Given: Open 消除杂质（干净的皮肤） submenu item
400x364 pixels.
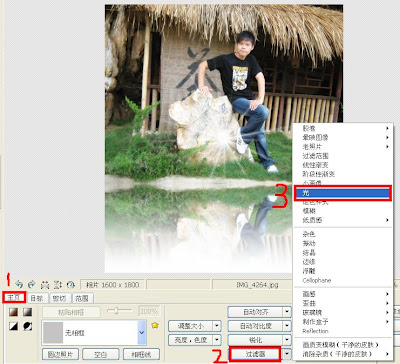Looking at the screenshot, I should pos(342,354).
